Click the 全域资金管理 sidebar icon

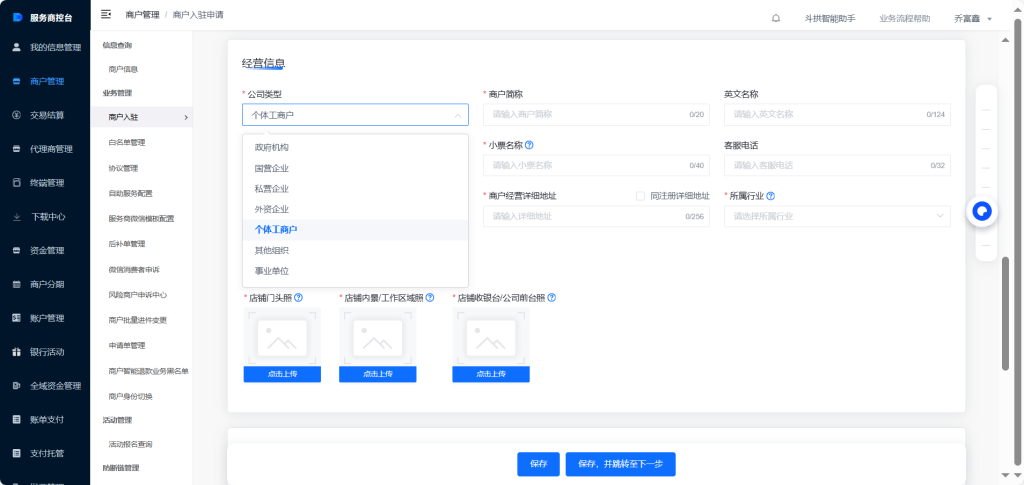(x=17, y=386)
